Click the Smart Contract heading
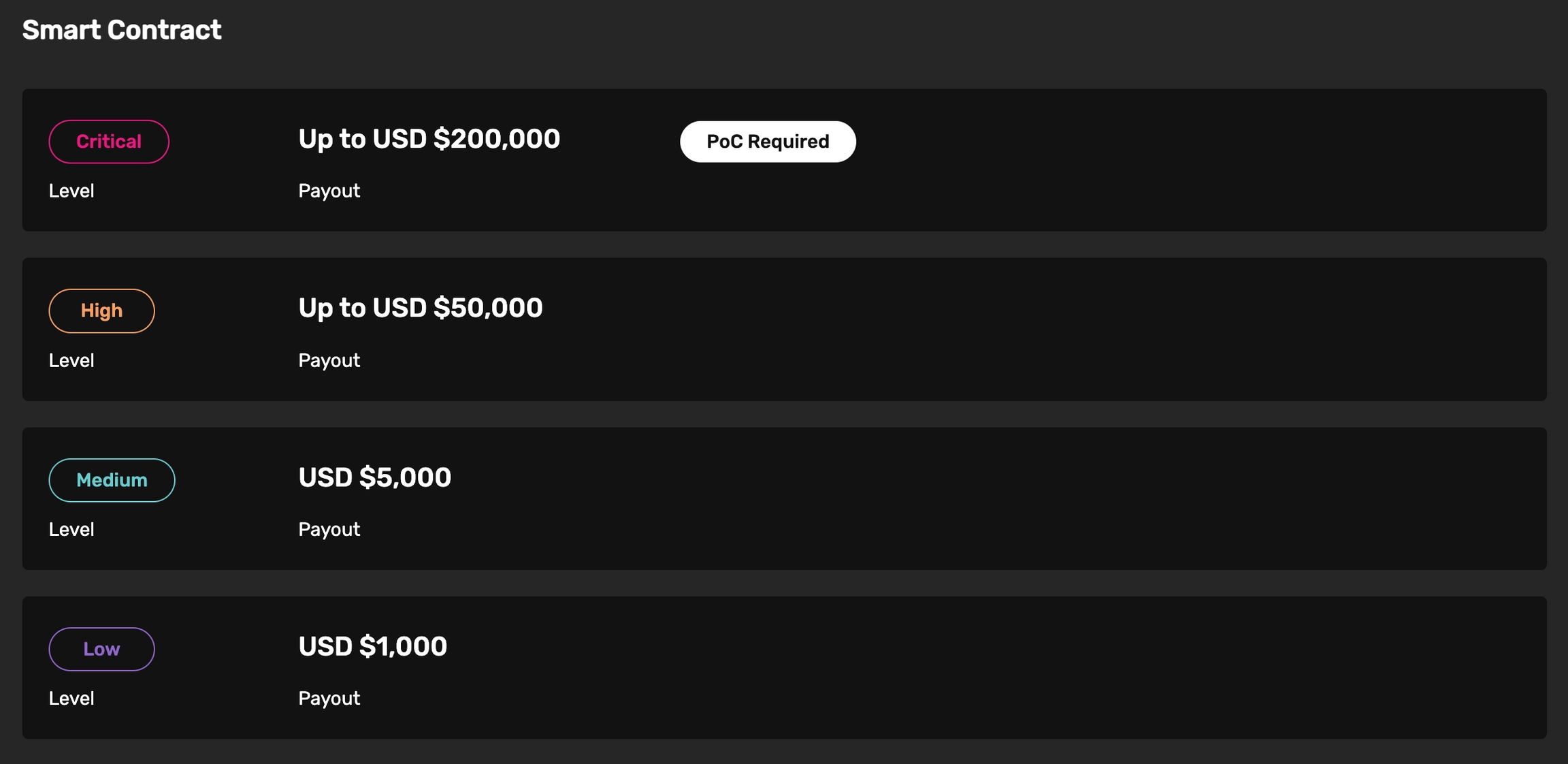Viewport: 1568px width, 764px height. (122, 30)
